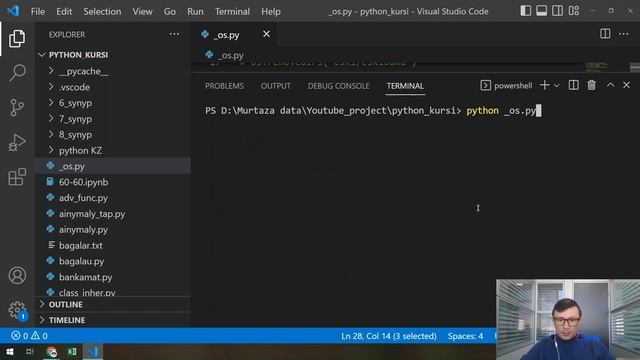Open the Search view in activity bar
Screen dimensions: 640x360
[x=17, y=73]
